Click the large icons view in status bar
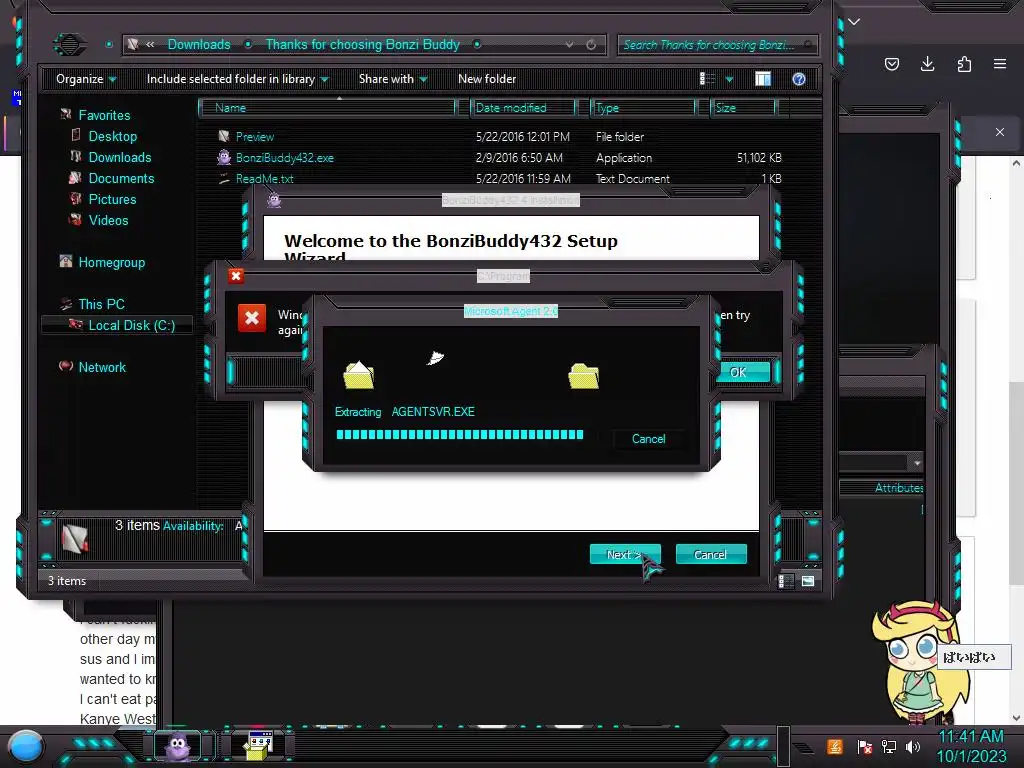The height and width of the screenshot is (768, 1024). point(808,581)
